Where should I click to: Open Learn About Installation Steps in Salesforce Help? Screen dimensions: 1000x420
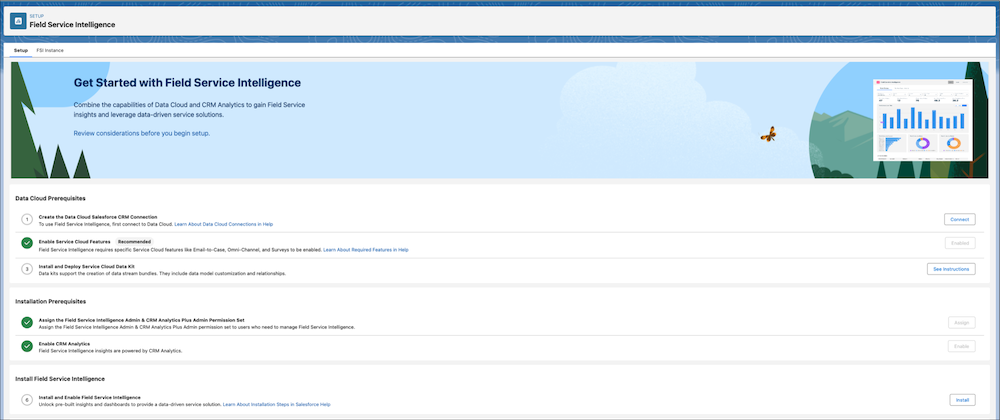[x=276, y=405]
